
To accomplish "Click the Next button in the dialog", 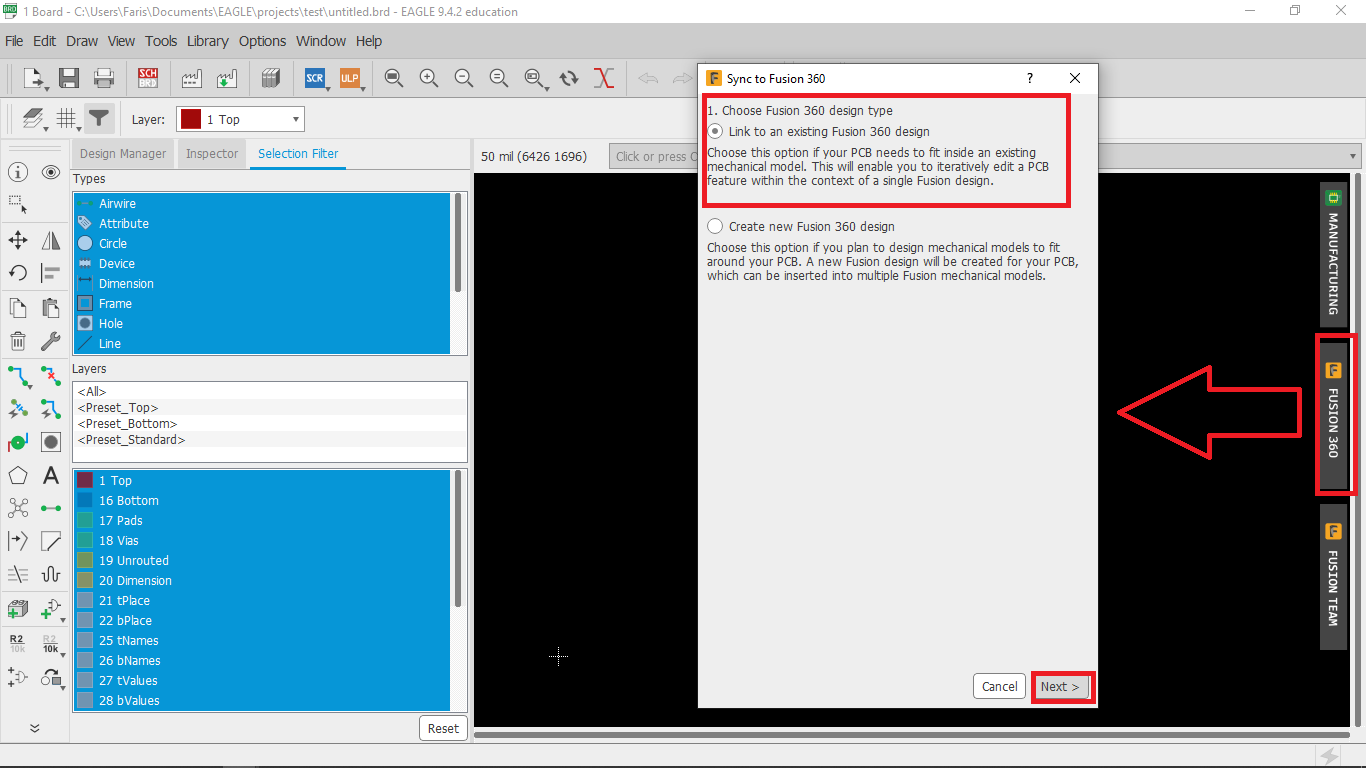I will pos(1060,686).
